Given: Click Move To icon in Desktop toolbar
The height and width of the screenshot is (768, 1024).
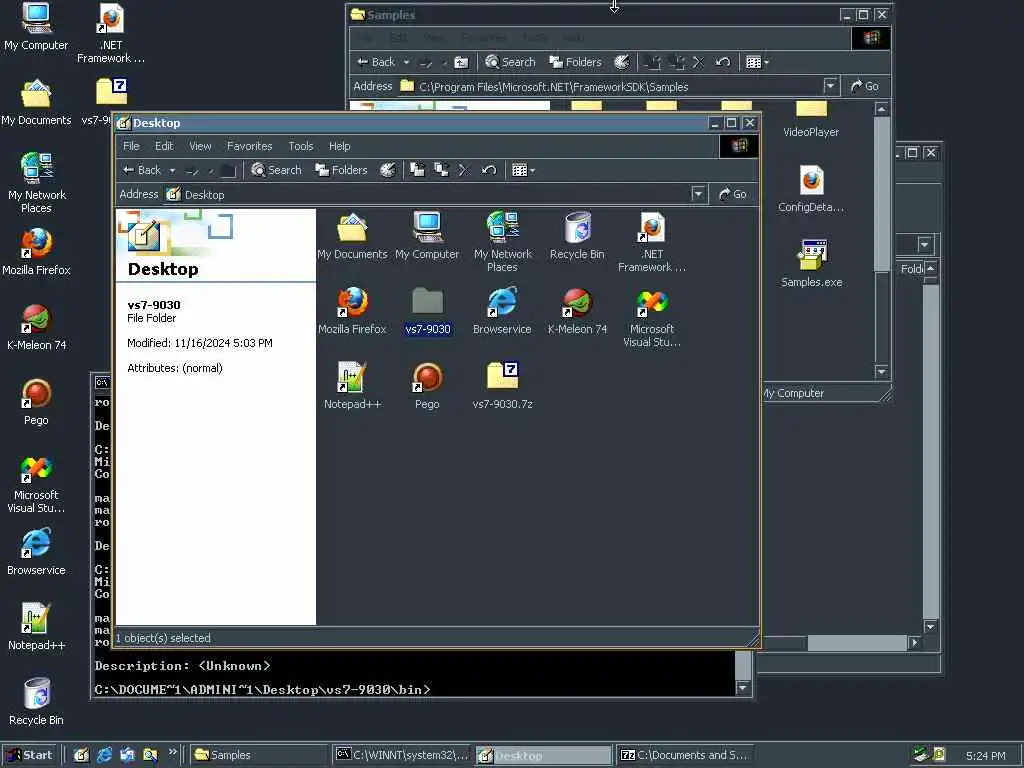Looking at the screenshot, I should pos(417,170).
